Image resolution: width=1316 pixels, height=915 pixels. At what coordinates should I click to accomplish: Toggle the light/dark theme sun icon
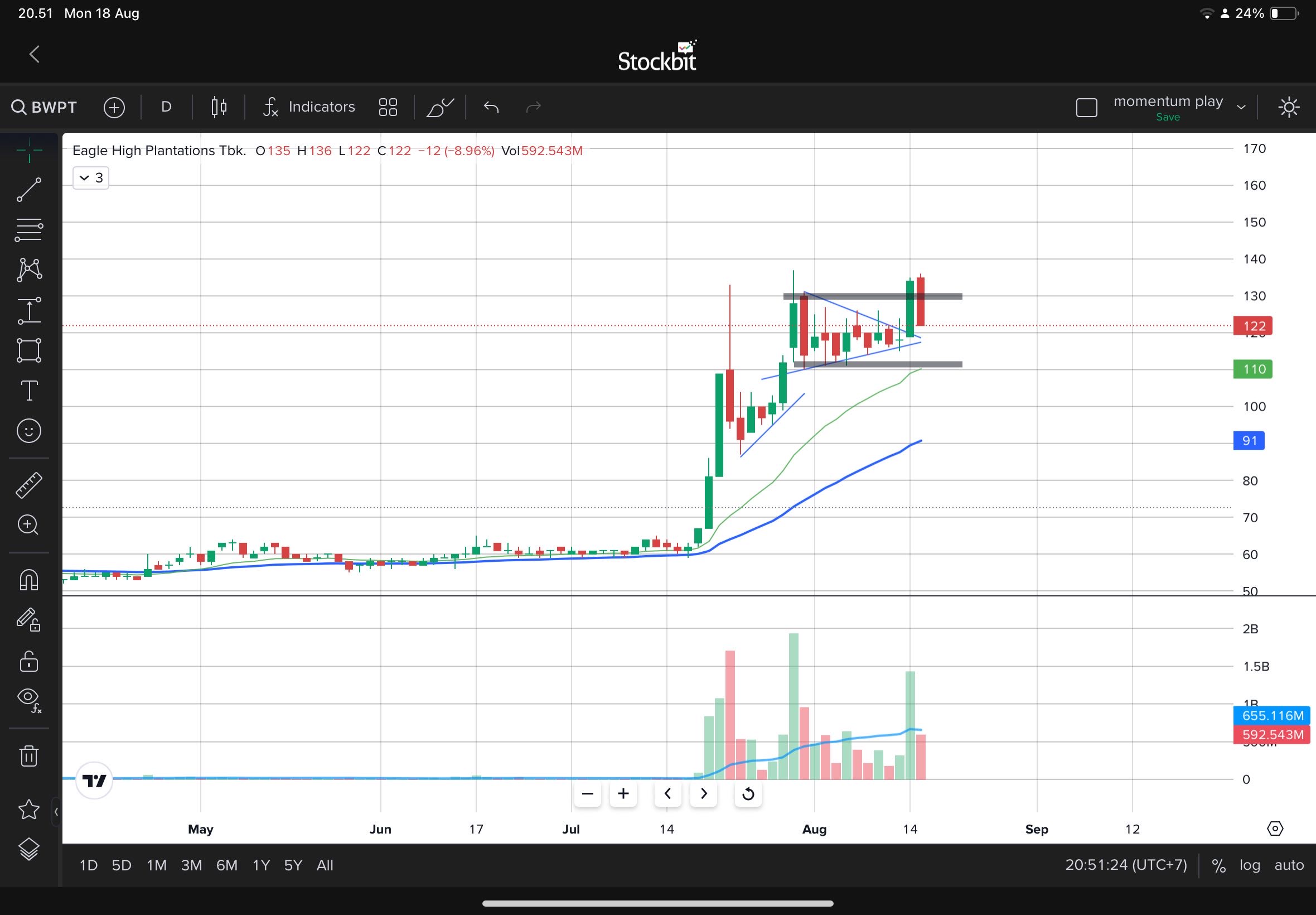click(1289, 107)
